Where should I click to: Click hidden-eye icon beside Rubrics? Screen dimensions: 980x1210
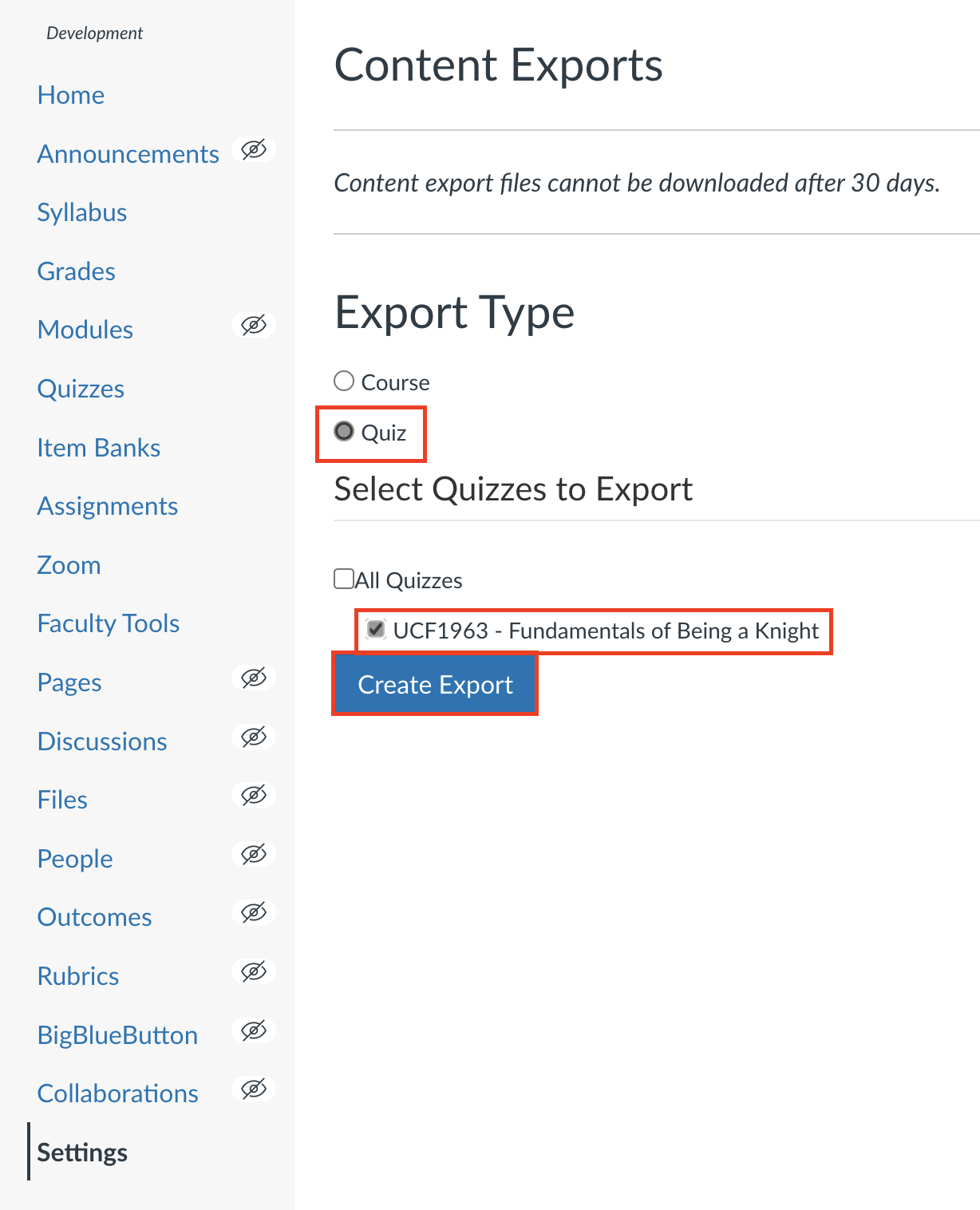tap(254, 971)
